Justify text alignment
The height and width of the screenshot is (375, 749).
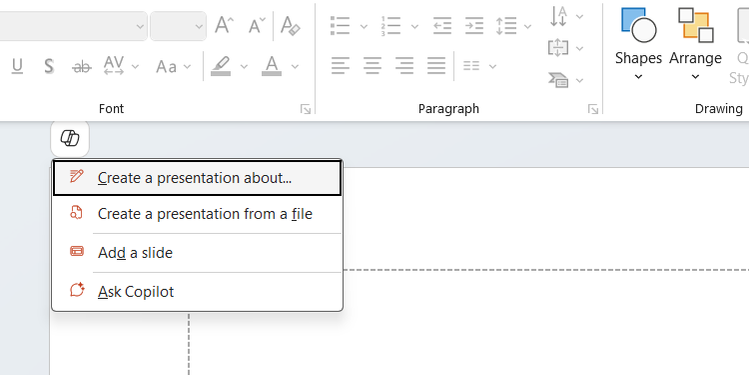436,65
